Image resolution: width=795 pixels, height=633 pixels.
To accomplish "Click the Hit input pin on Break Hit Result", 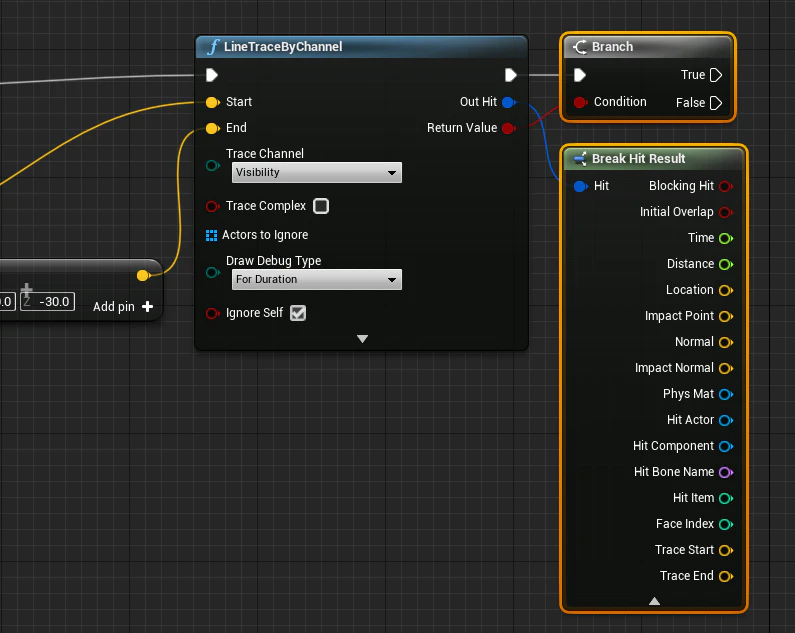I will tap(581, 186).
